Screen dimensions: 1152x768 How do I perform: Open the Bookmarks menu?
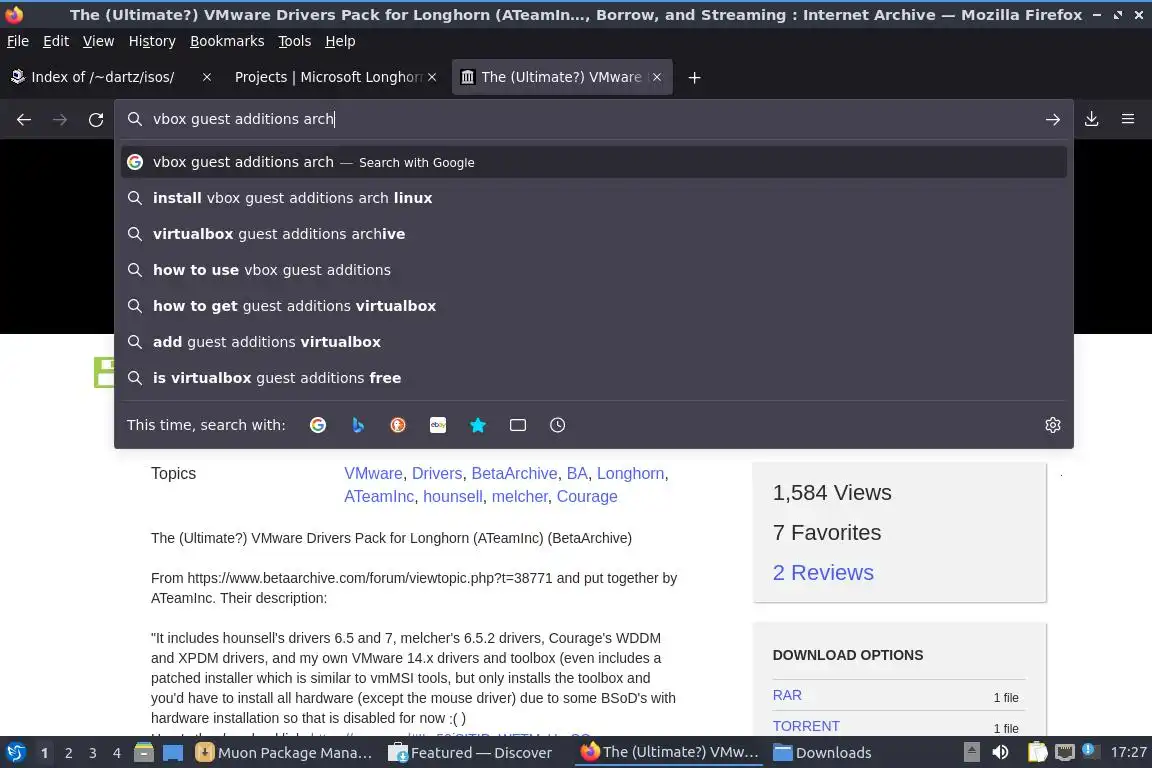[227, 41]
